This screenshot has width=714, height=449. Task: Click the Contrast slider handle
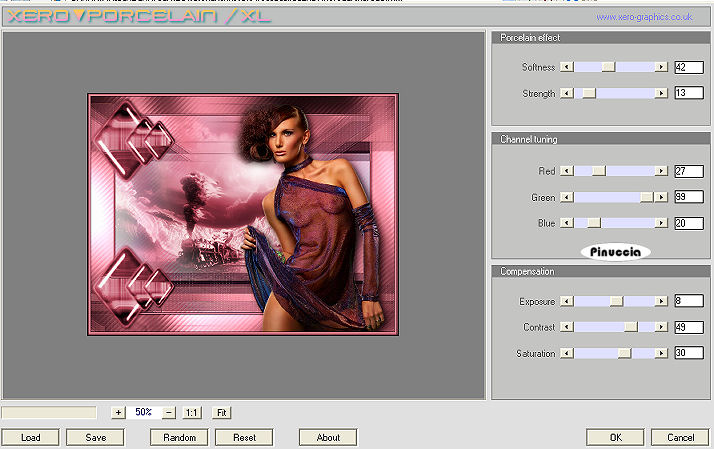(x=631, y=327)
